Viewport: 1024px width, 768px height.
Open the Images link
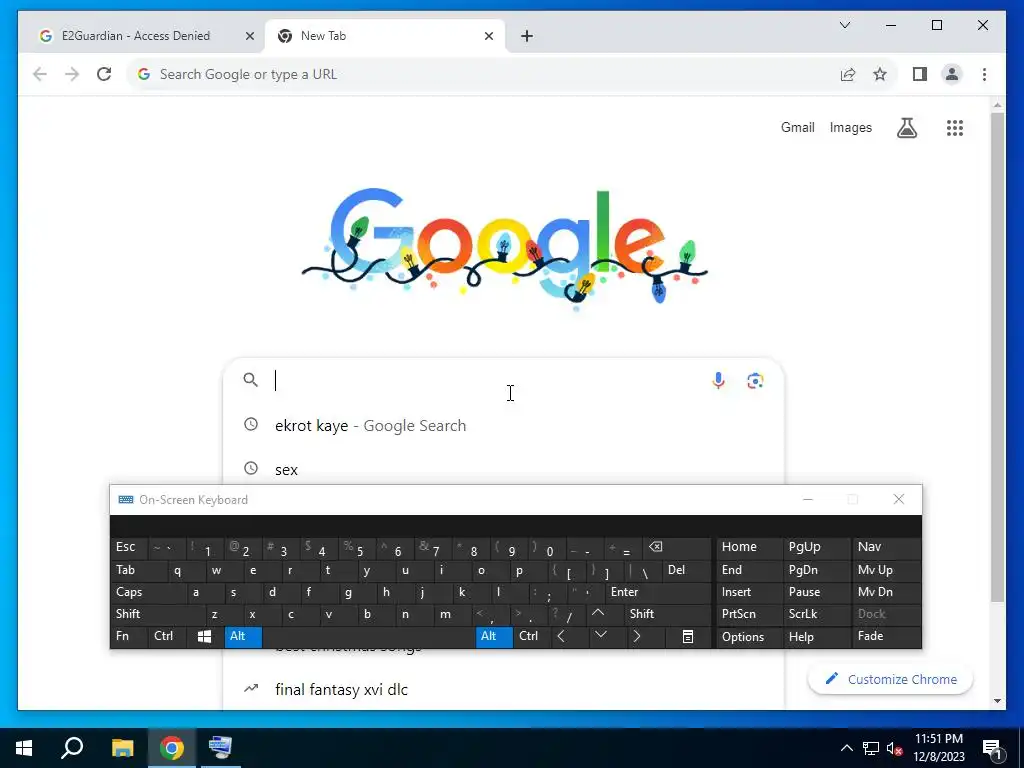850,128
